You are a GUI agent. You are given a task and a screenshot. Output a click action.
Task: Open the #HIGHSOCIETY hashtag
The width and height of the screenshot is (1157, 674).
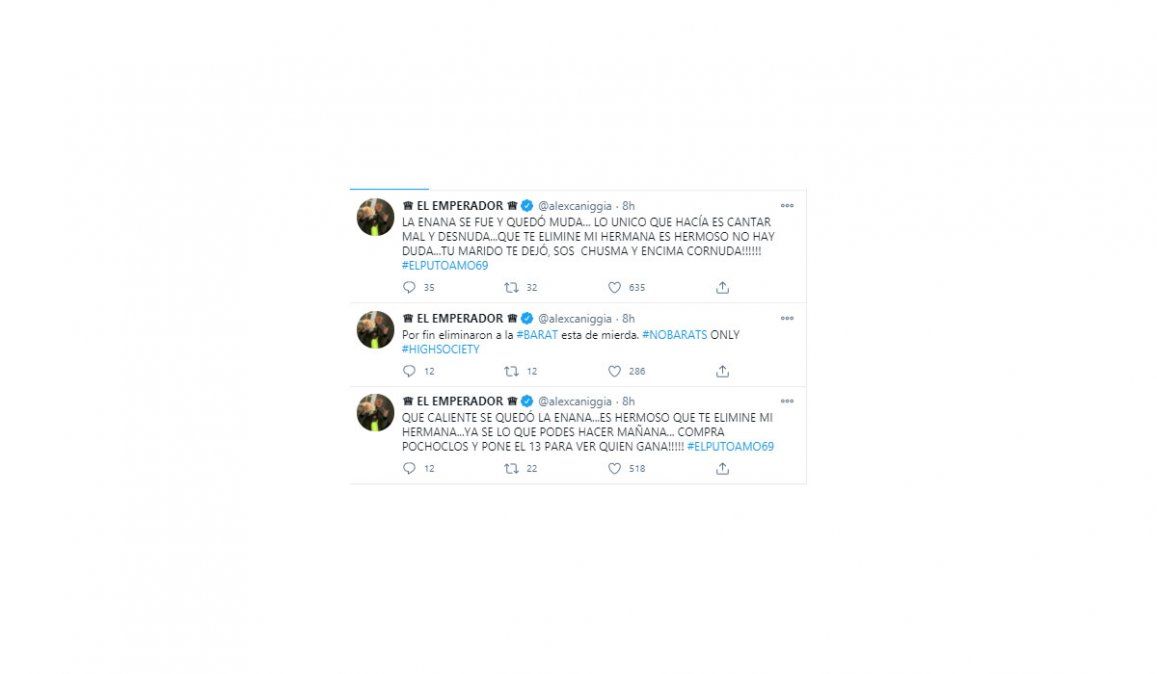coord(441,349)
